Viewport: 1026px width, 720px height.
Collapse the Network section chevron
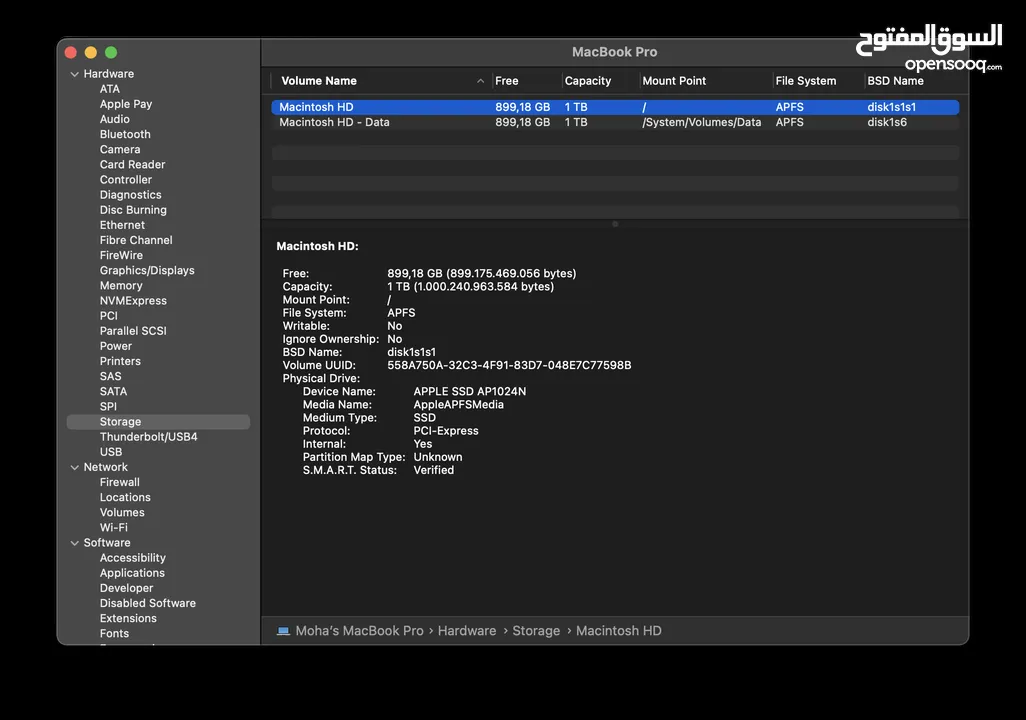click(x=75, y=467)
